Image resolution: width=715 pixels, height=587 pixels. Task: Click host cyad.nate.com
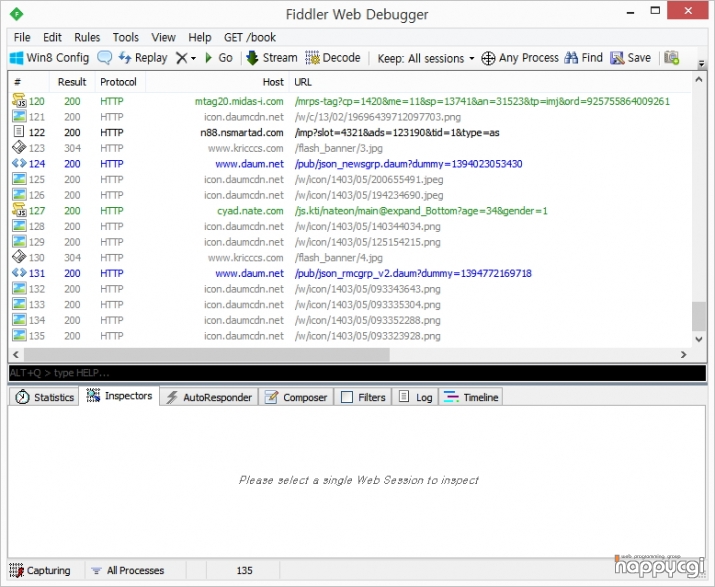point(250,211)
